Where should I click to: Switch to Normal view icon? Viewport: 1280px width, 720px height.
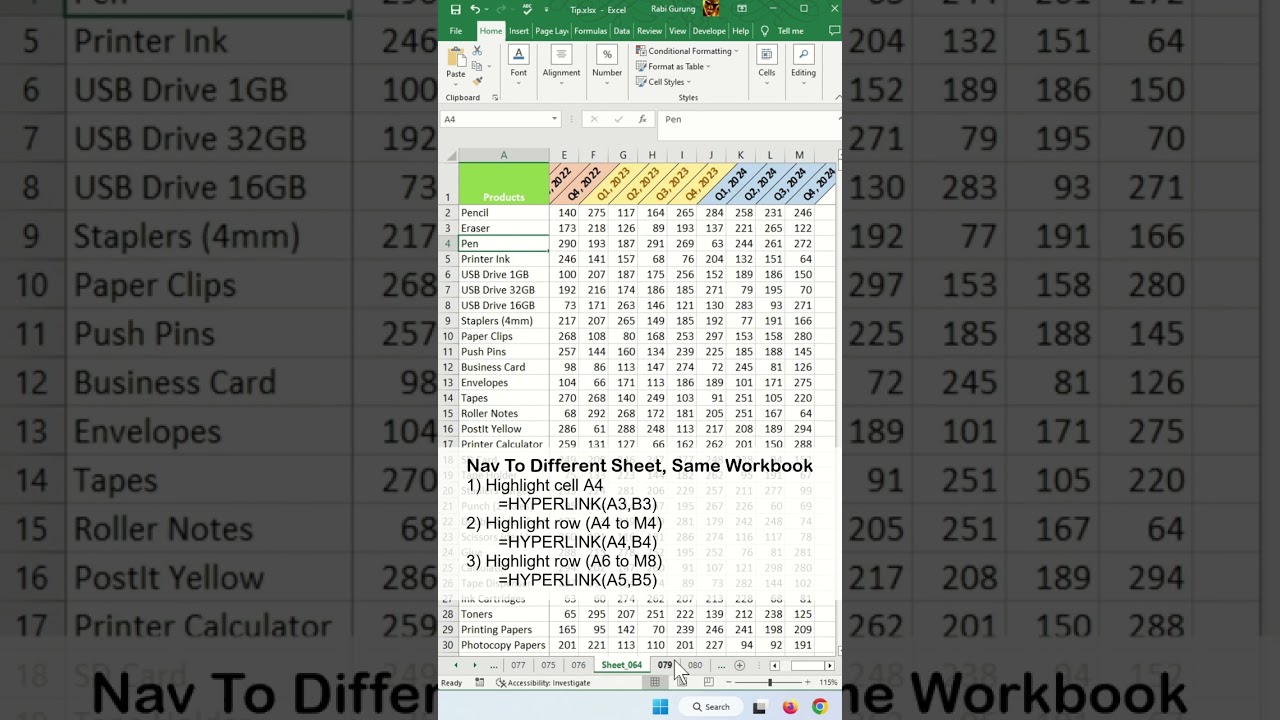click(655, 683)
